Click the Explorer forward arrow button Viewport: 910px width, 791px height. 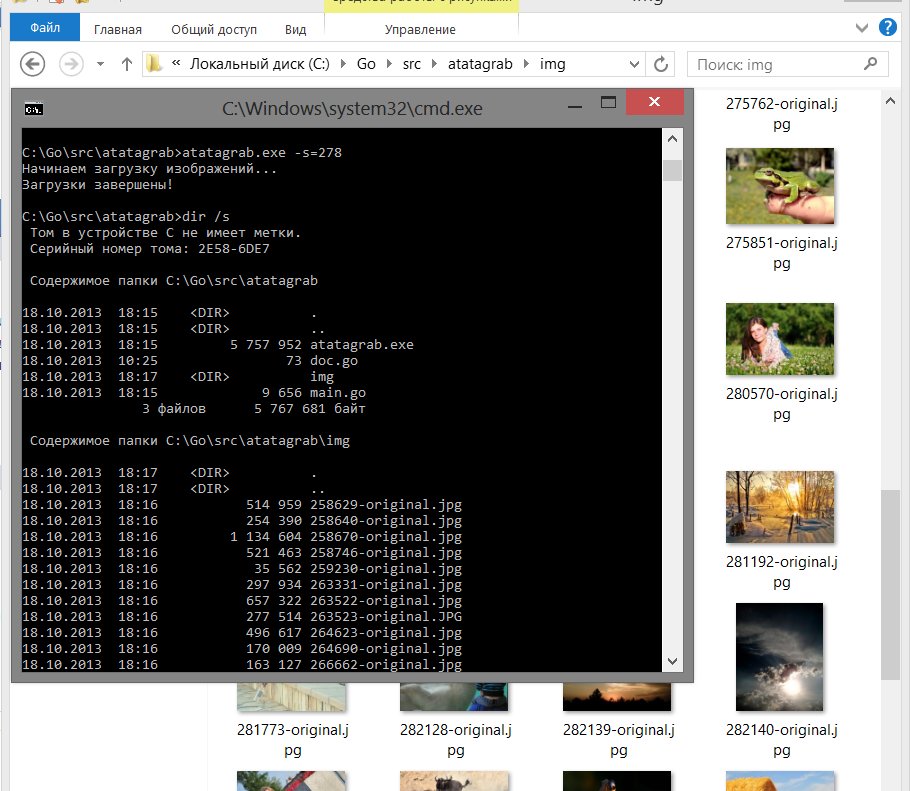(71, 64)
